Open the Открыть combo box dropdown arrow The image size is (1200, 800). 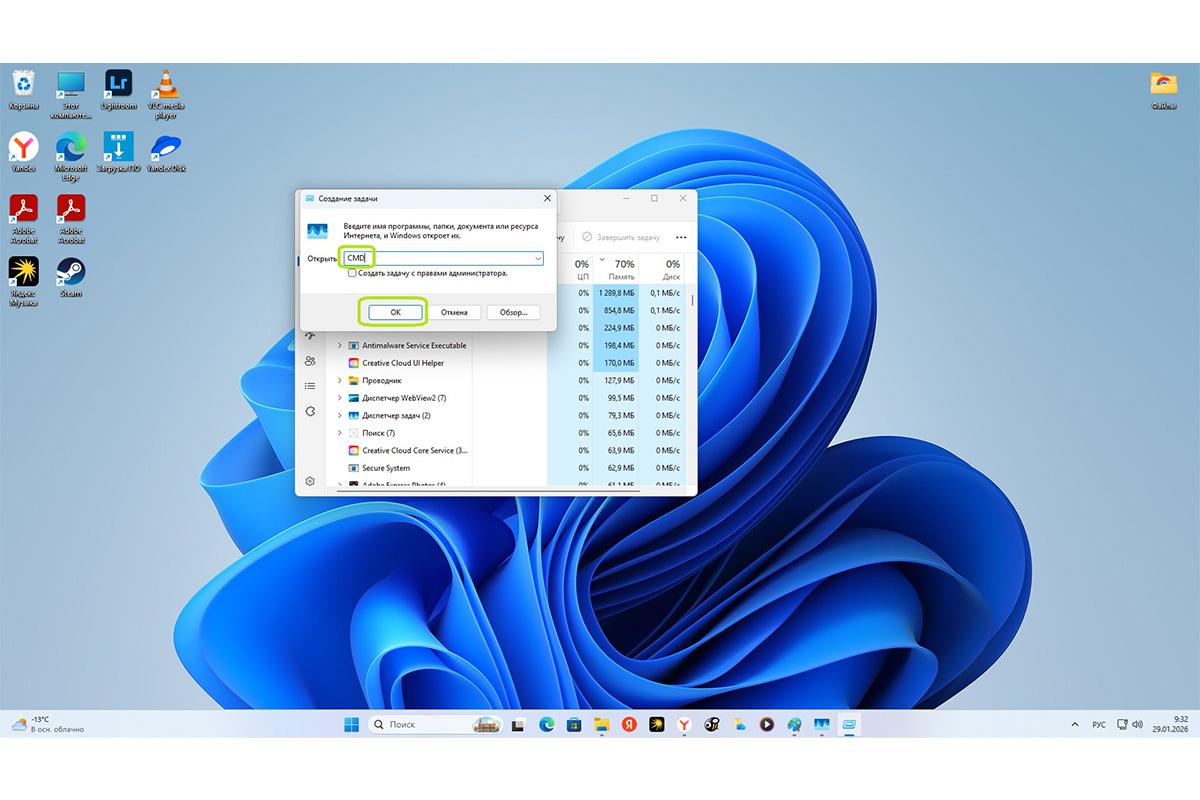pos(537,258)
